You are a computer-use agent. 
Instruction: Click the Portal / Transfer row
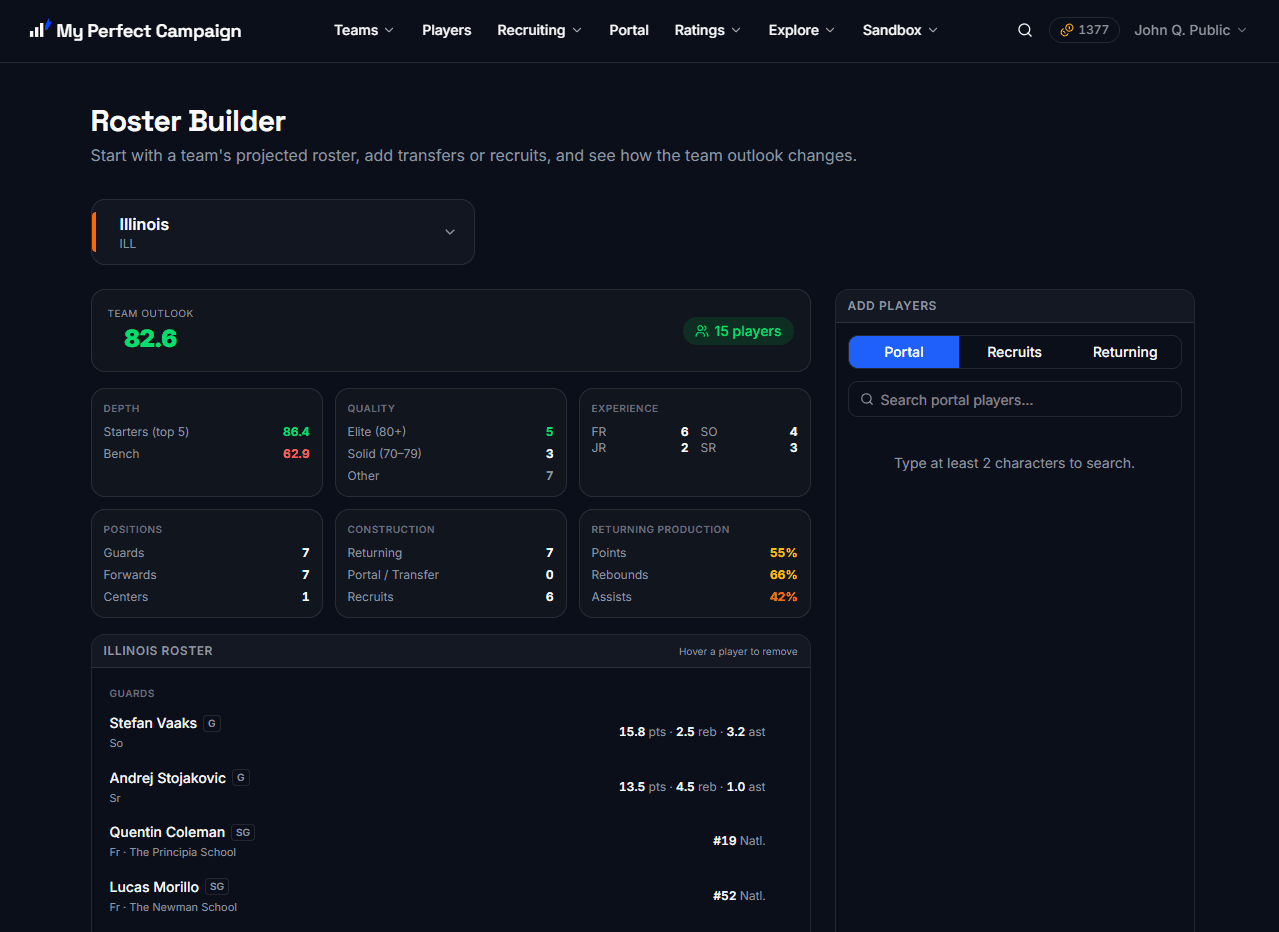[450, 575]
